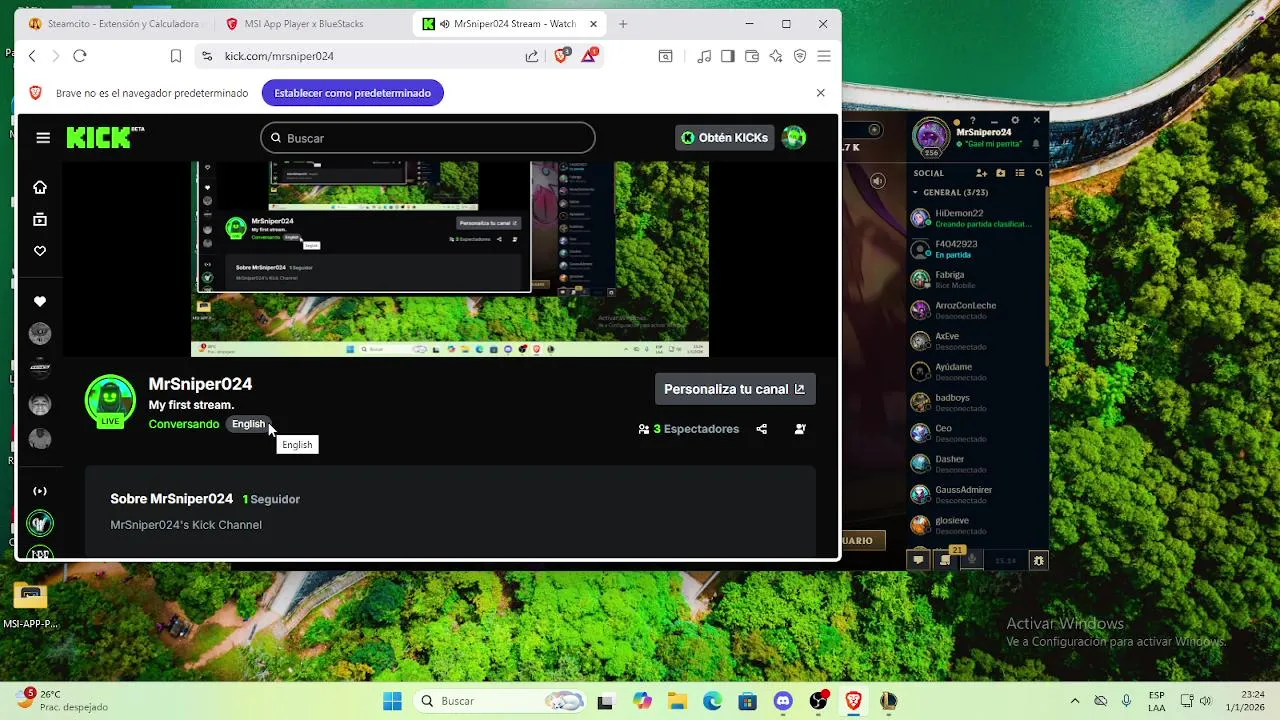This screenshot has height=720, width=1280.
Task: Switch to MSI App Player x BlueStacks tab
Action: click(x=305, y=24)
